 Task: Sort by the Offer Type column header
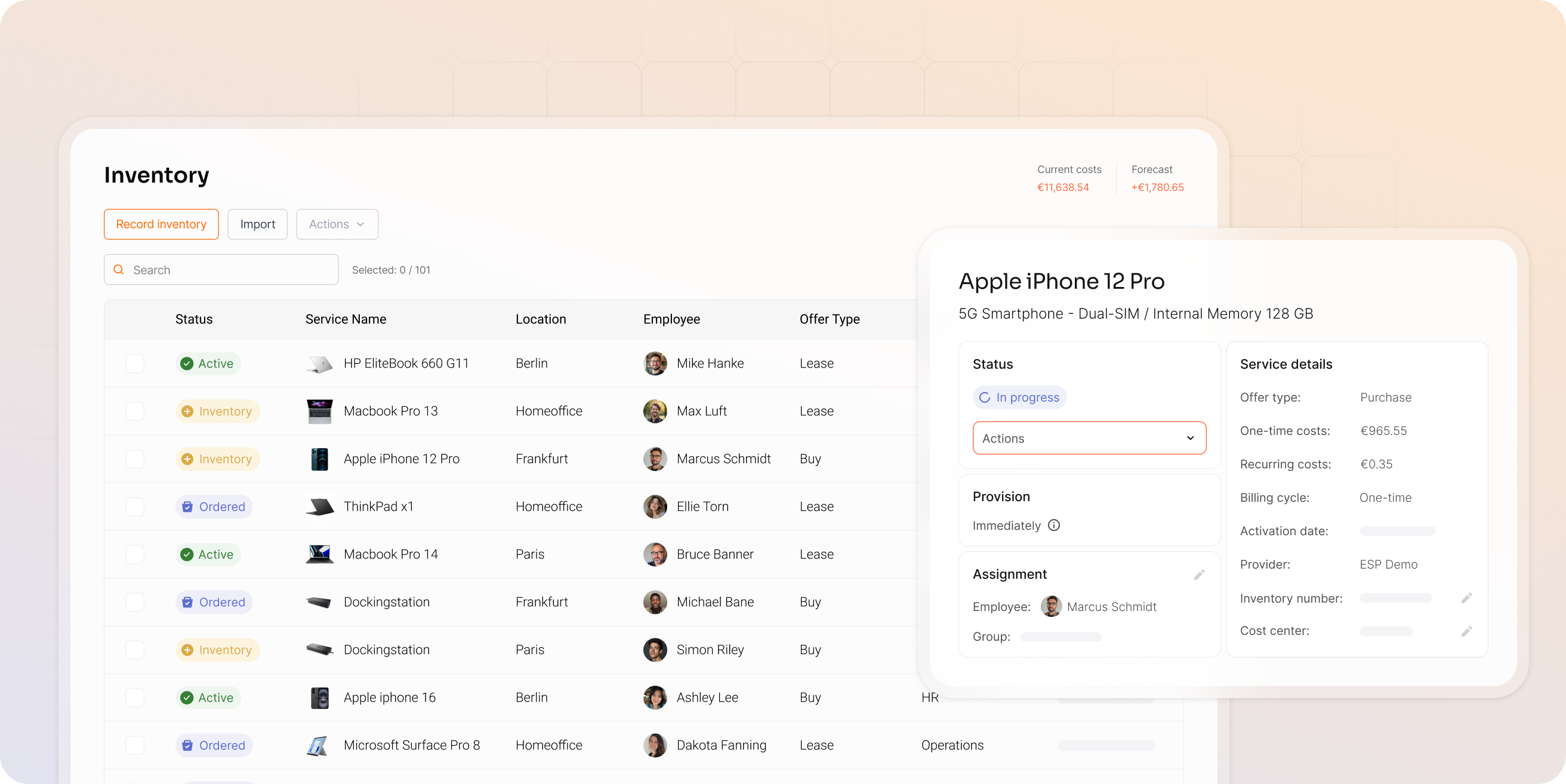point(830,319)
